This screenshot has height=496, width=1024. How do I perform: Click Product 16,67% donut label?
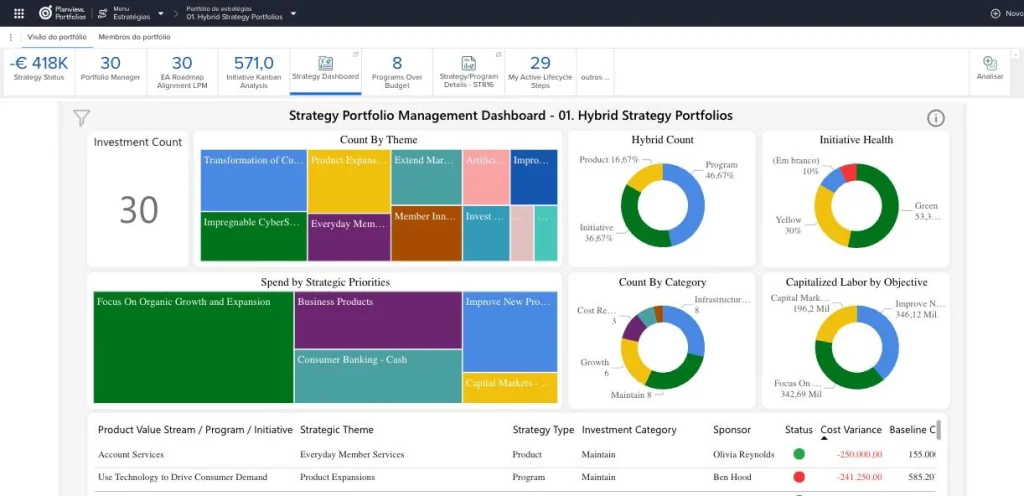tap(609, 159)
